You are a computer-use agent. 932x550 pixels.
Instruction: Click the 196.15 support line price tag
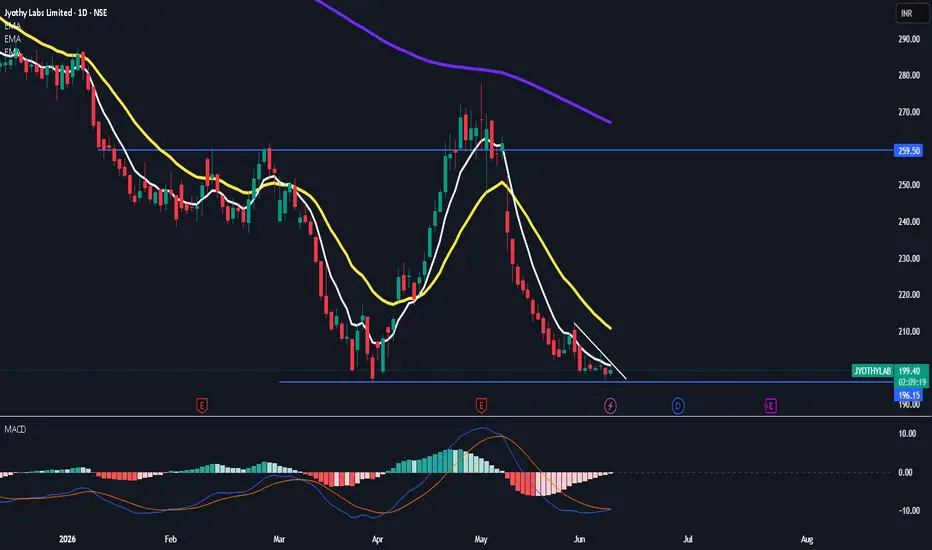[x=908, y=395]
